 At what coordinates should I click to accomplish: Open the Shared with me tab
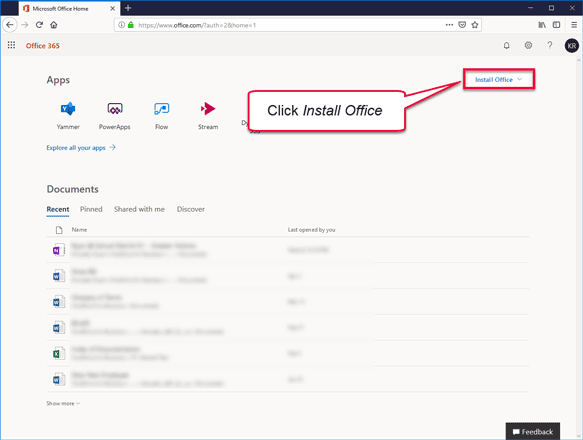click(139, 209)
